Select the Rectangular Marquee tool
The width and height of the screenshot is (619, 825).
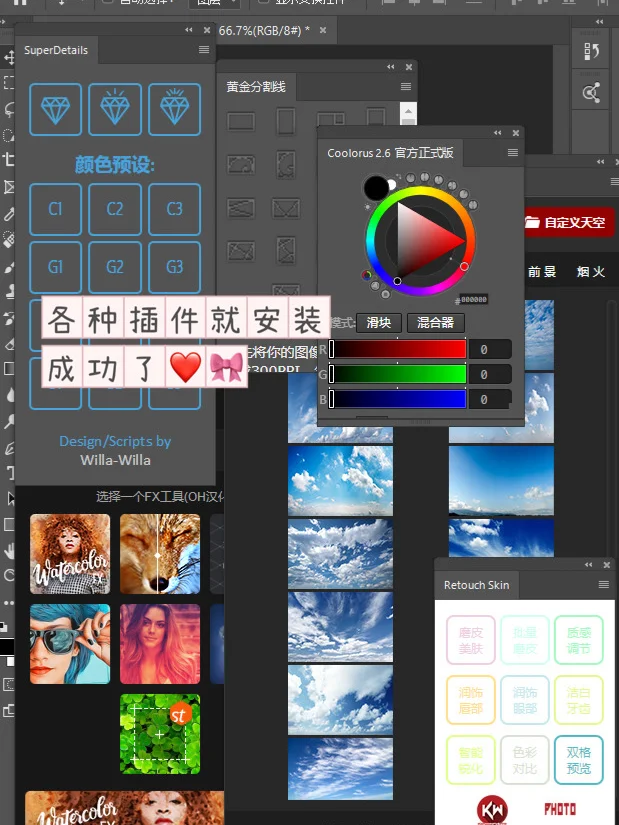(8, 83)
